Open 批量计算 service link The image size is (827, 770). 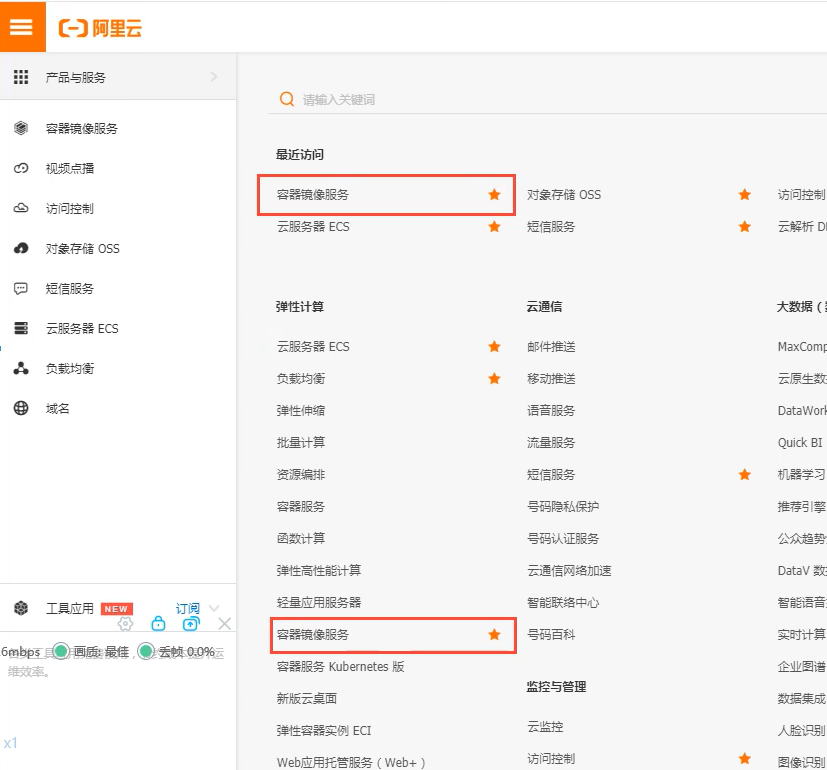(301, 442)
